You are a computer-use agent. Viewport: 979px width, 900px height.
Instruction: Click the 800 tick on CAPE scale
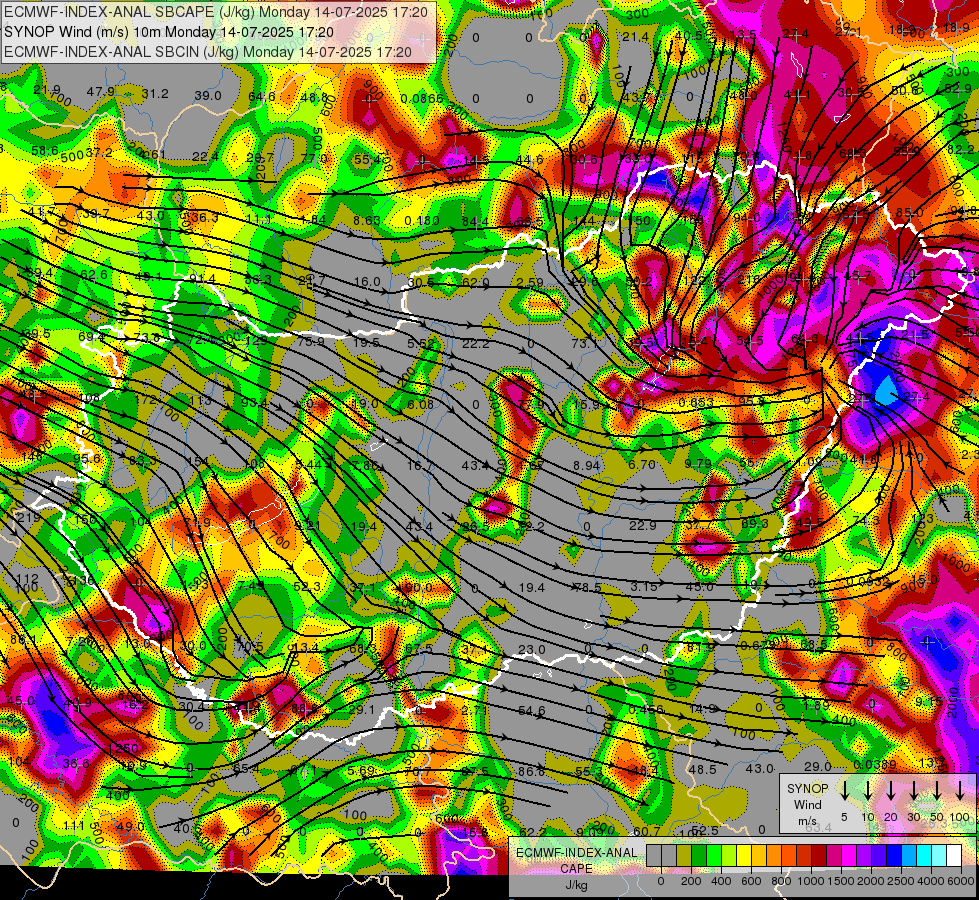(782, 881)
